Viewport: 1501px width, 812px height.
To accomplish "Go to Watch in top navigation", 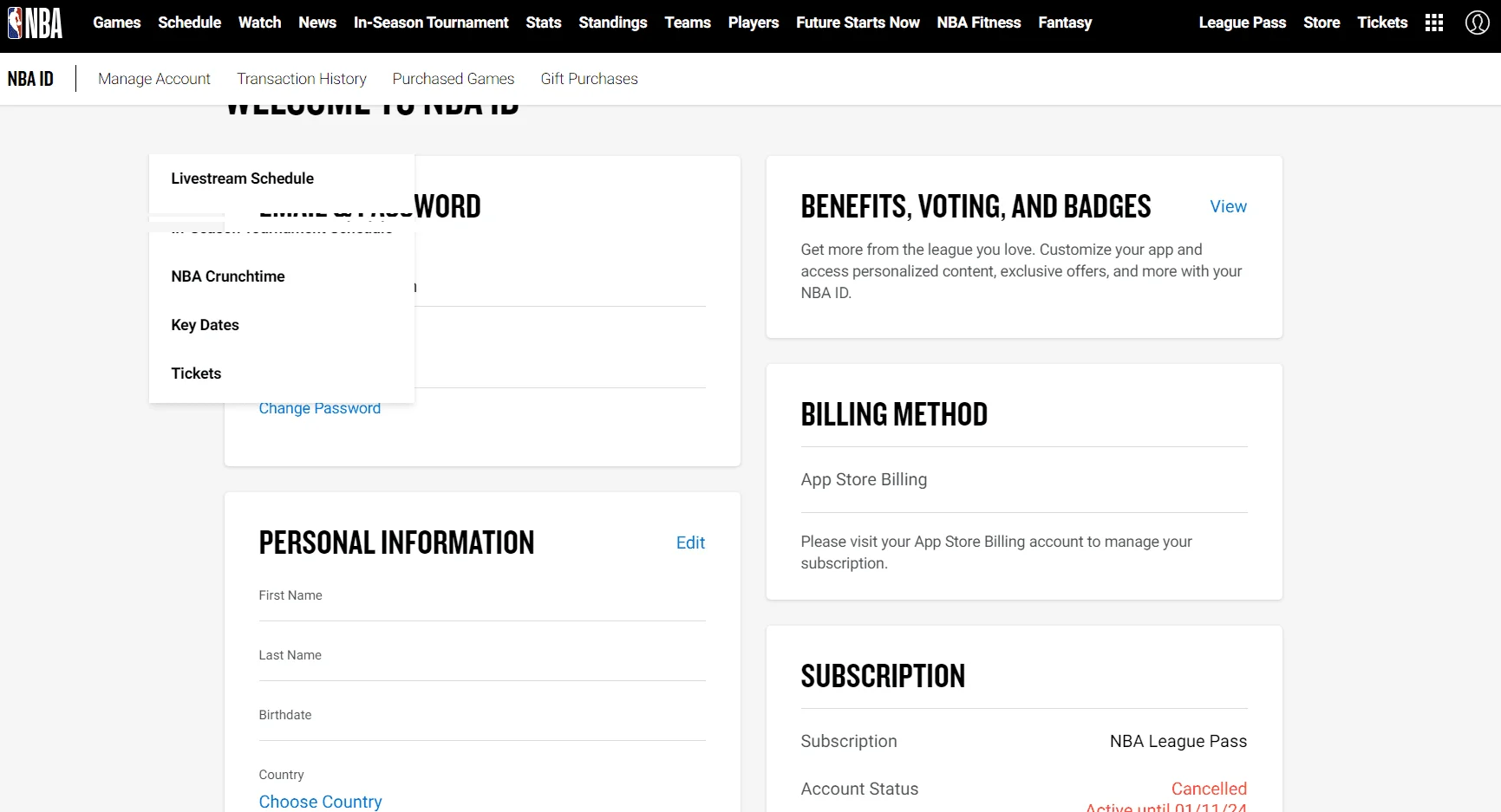I will 259,23.
